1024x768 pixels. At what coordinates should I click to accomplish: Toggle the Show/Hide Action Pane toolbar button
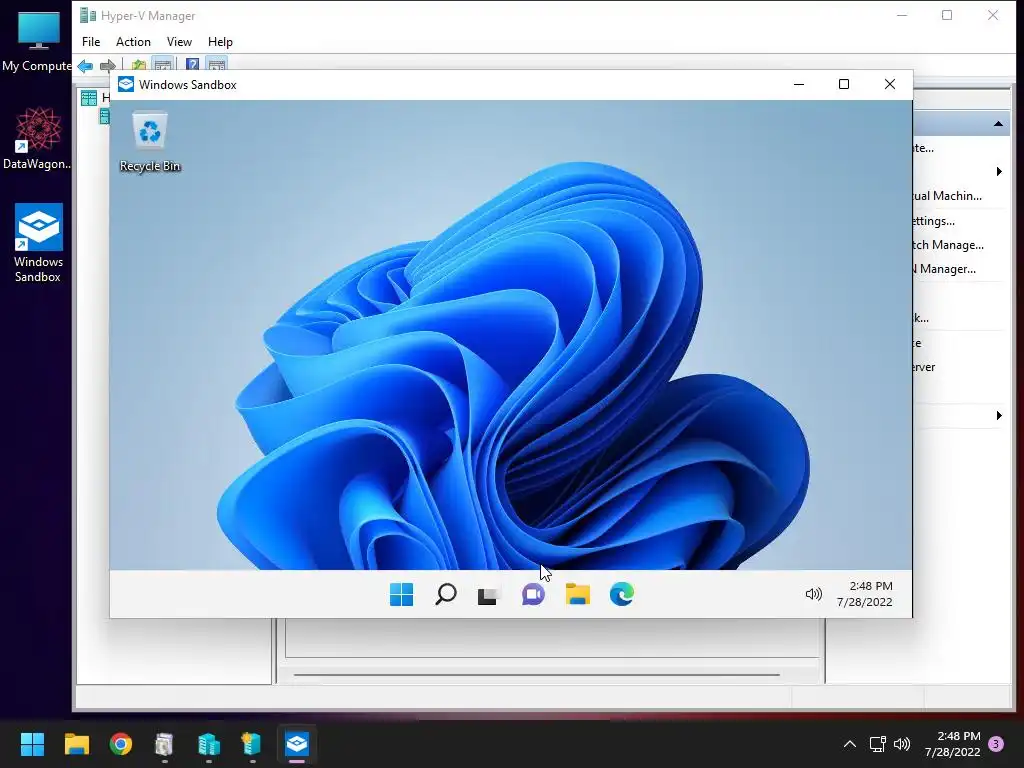[217, 65]
